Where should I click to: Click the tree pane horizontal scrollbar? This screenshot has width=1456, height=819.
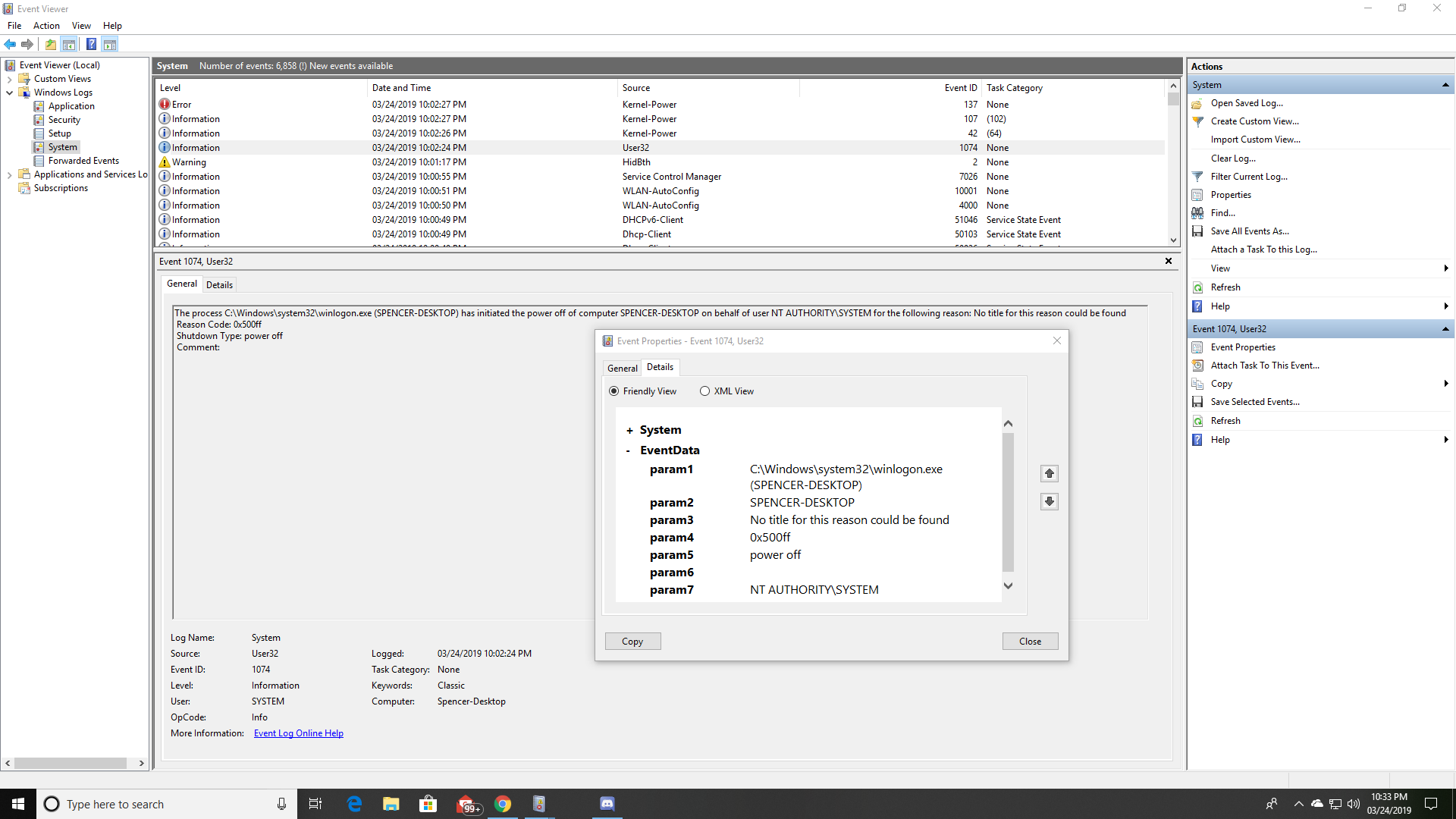click(x=74, y=763)
